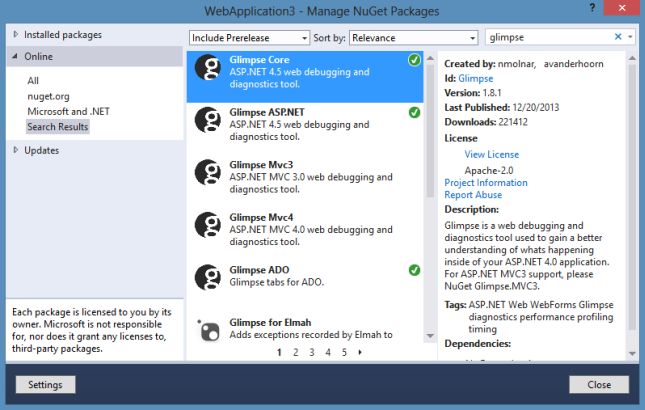
Task: Go to results page 2
Action: [x=295, y=352]
